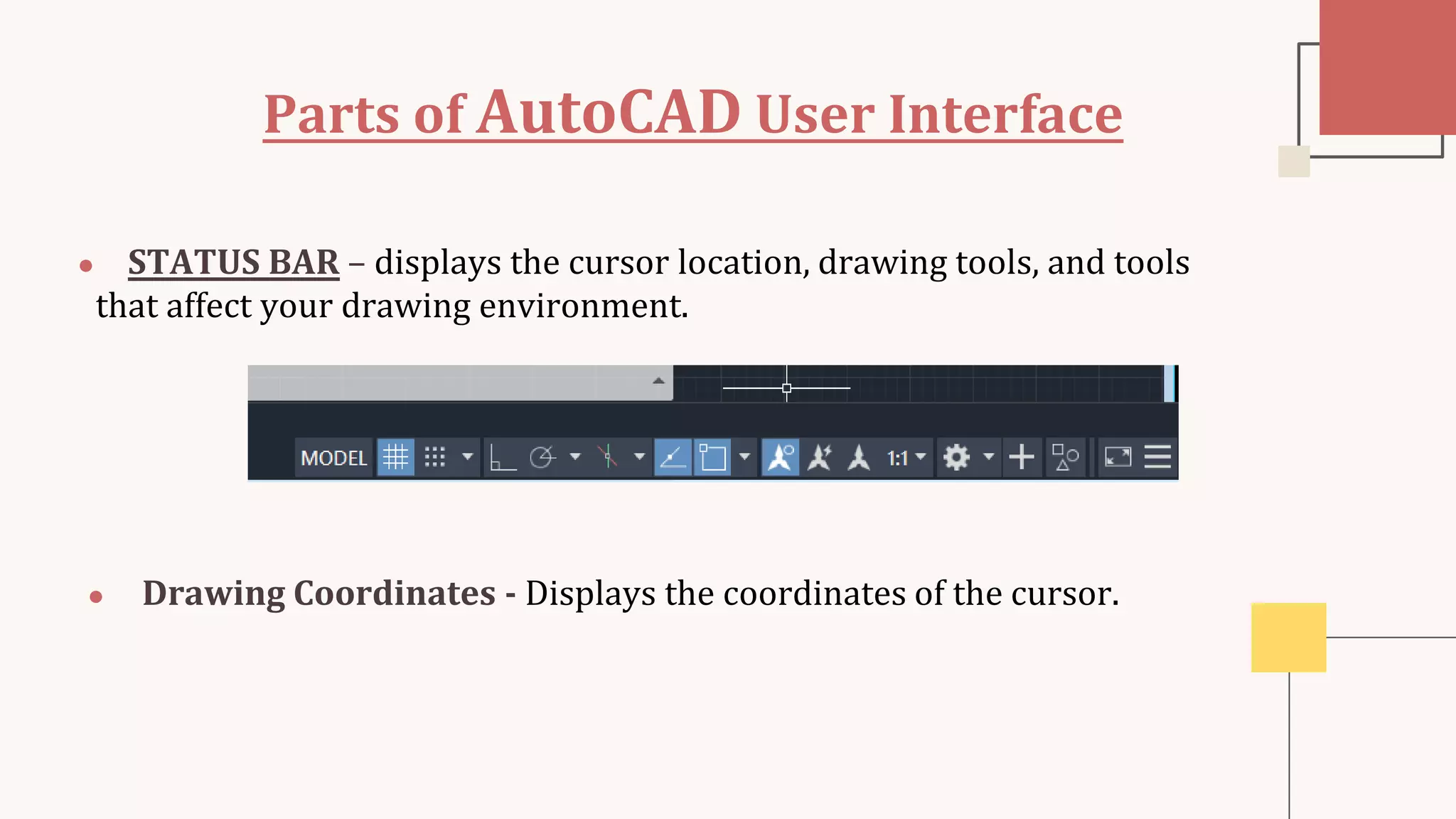Toggle Show Annotation Objects icon
The image size is (1456, 819).
(781, 457)
